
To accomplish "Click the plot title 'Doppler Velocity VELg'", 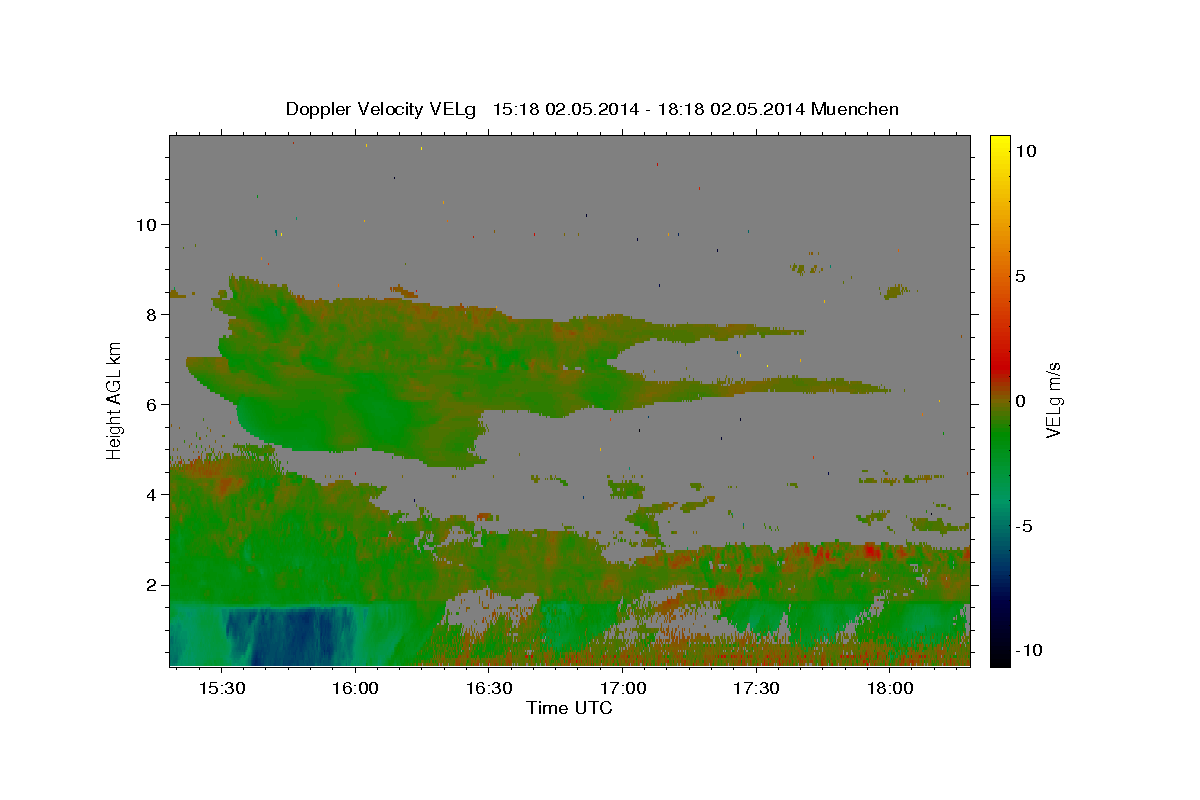I will click(x=380, y=109).
